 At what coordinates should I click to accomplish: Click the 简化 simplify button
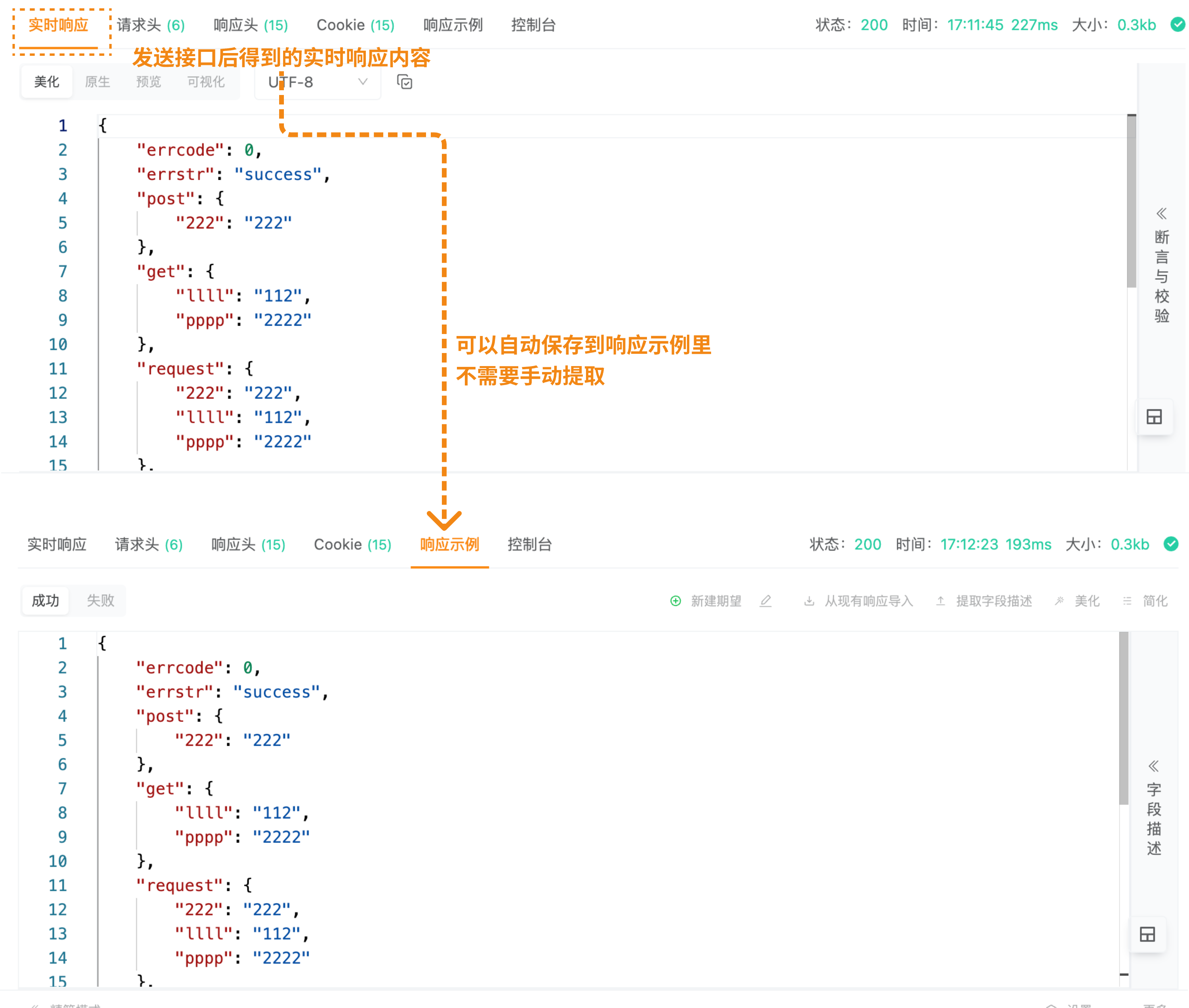click(1145, 601)
